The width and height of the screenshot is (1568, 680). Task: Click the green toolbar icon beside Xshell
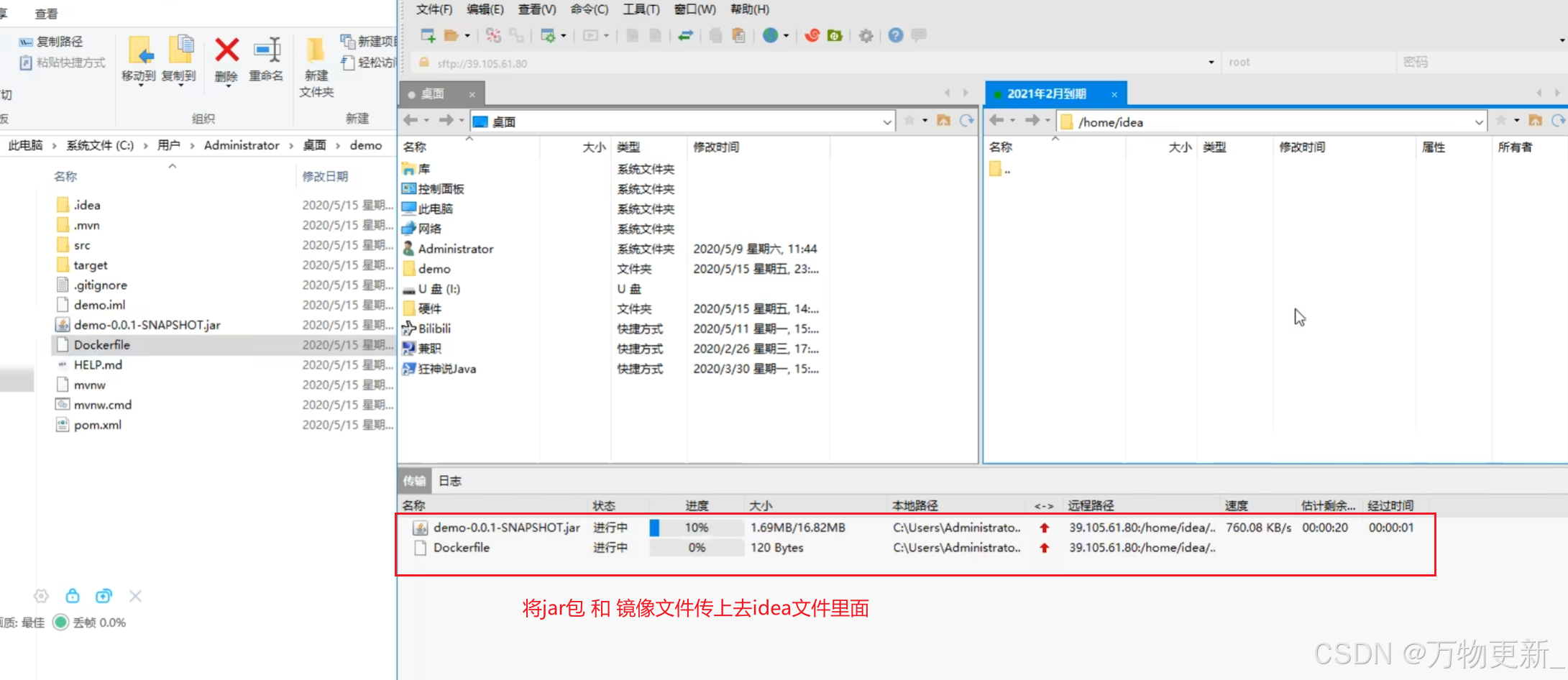pyautogui.click(x=835, y=35)
